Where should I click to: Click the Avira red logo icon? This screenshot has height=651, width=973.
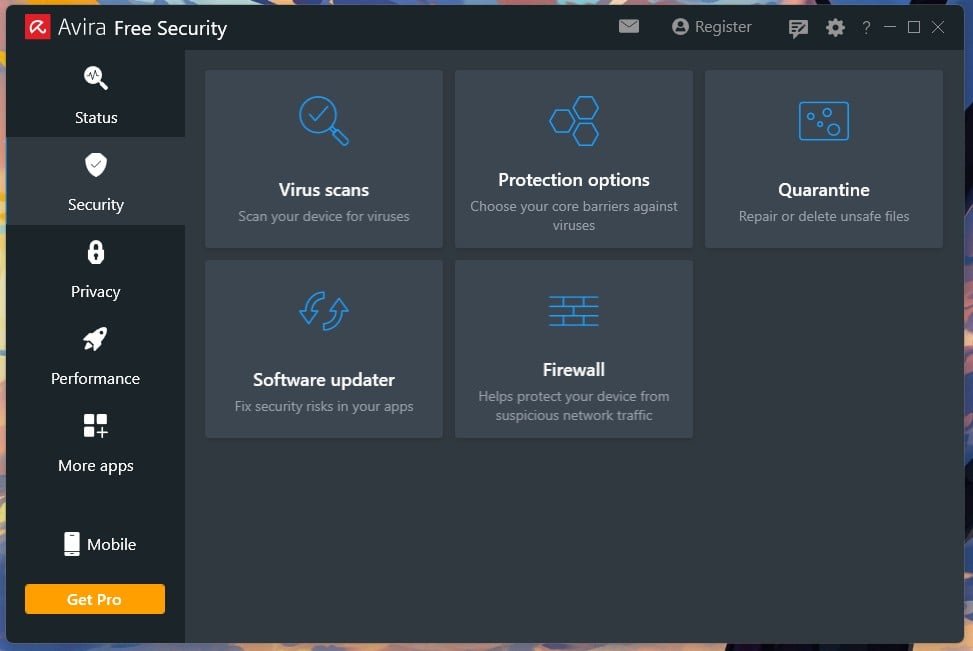point(37,27)
